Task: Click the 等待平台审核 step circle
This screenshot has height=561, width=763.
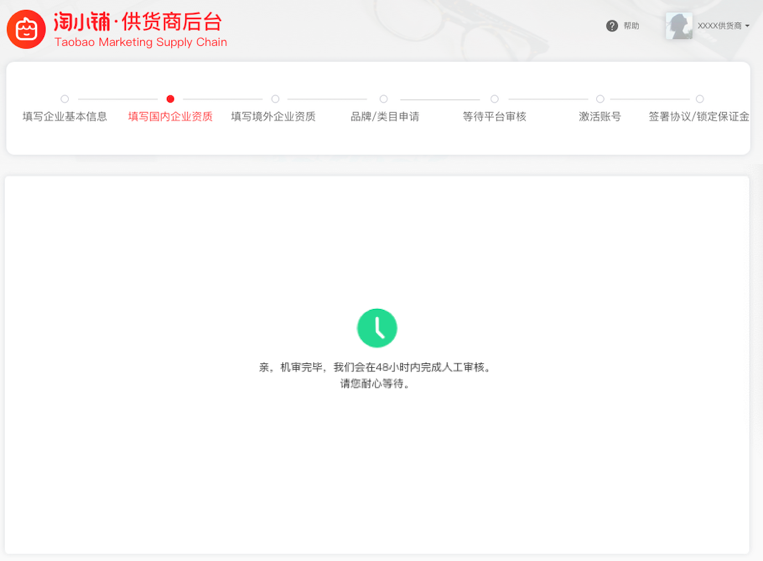Action: (494, 99)
